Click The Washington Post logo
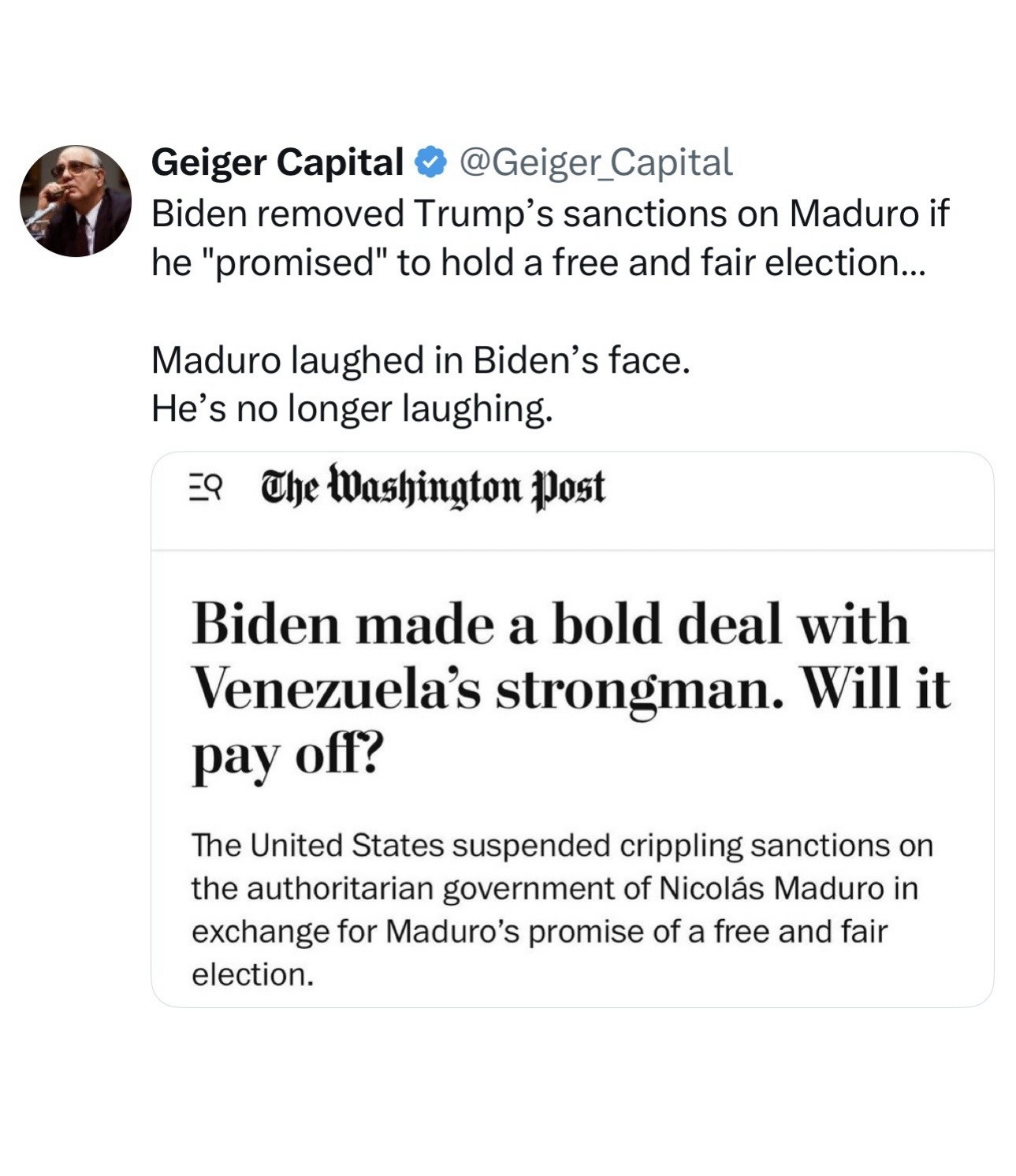 433,487
